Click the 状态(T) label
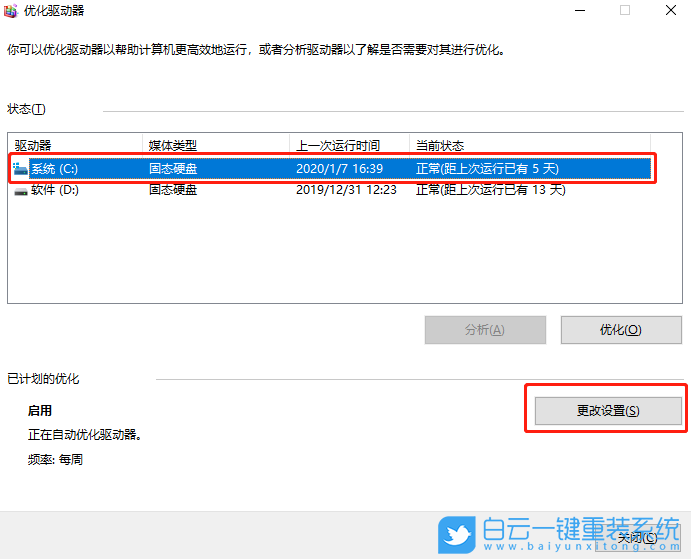 pyautogui.click(x=26, y=109)
